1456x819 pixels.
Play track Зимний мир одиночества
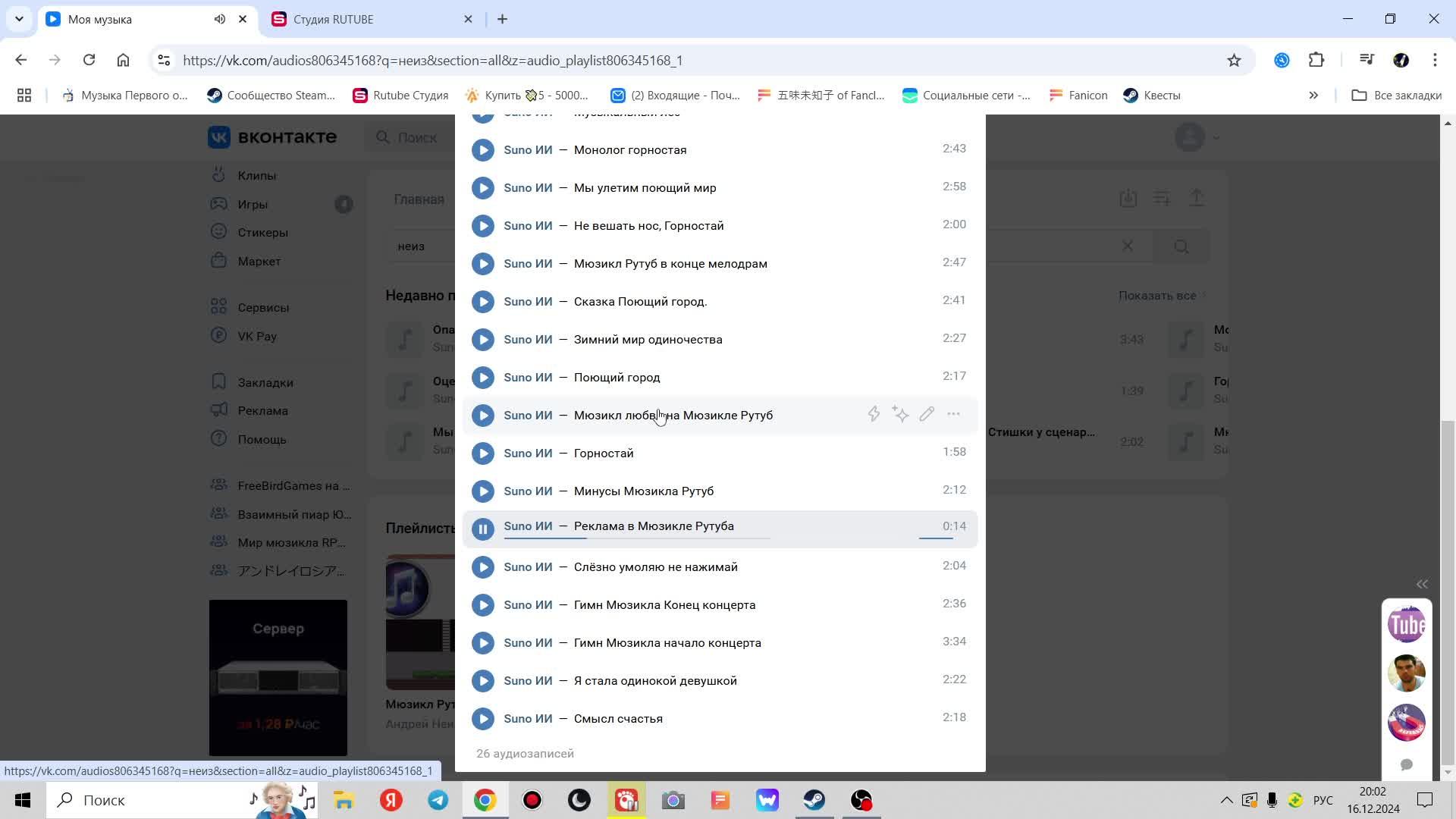pos(483,340)
